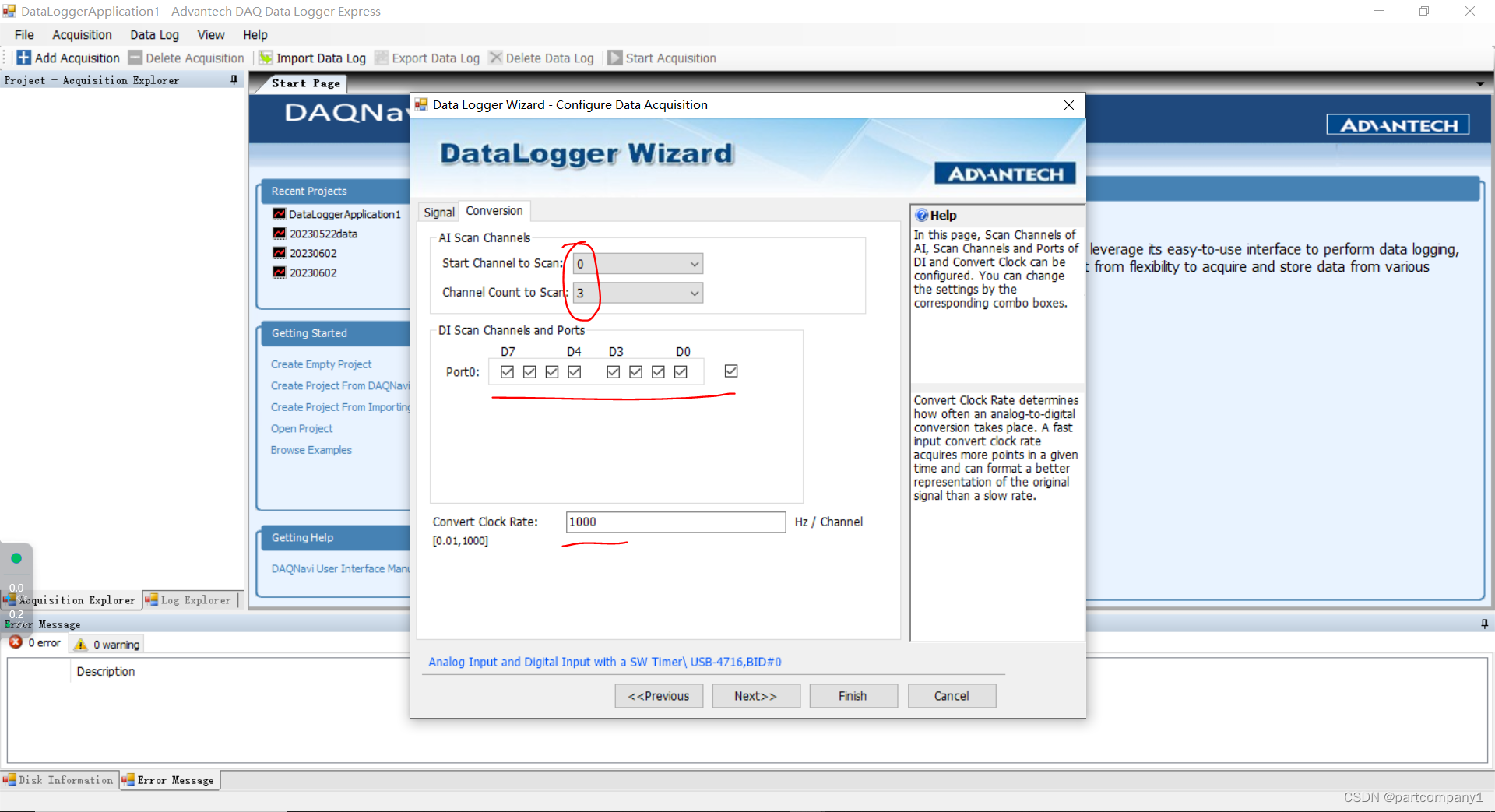This screenshot has width=1495, height=812.
Task: Click the pin icon on Error Message panel
Action: tap(1484, 624)
